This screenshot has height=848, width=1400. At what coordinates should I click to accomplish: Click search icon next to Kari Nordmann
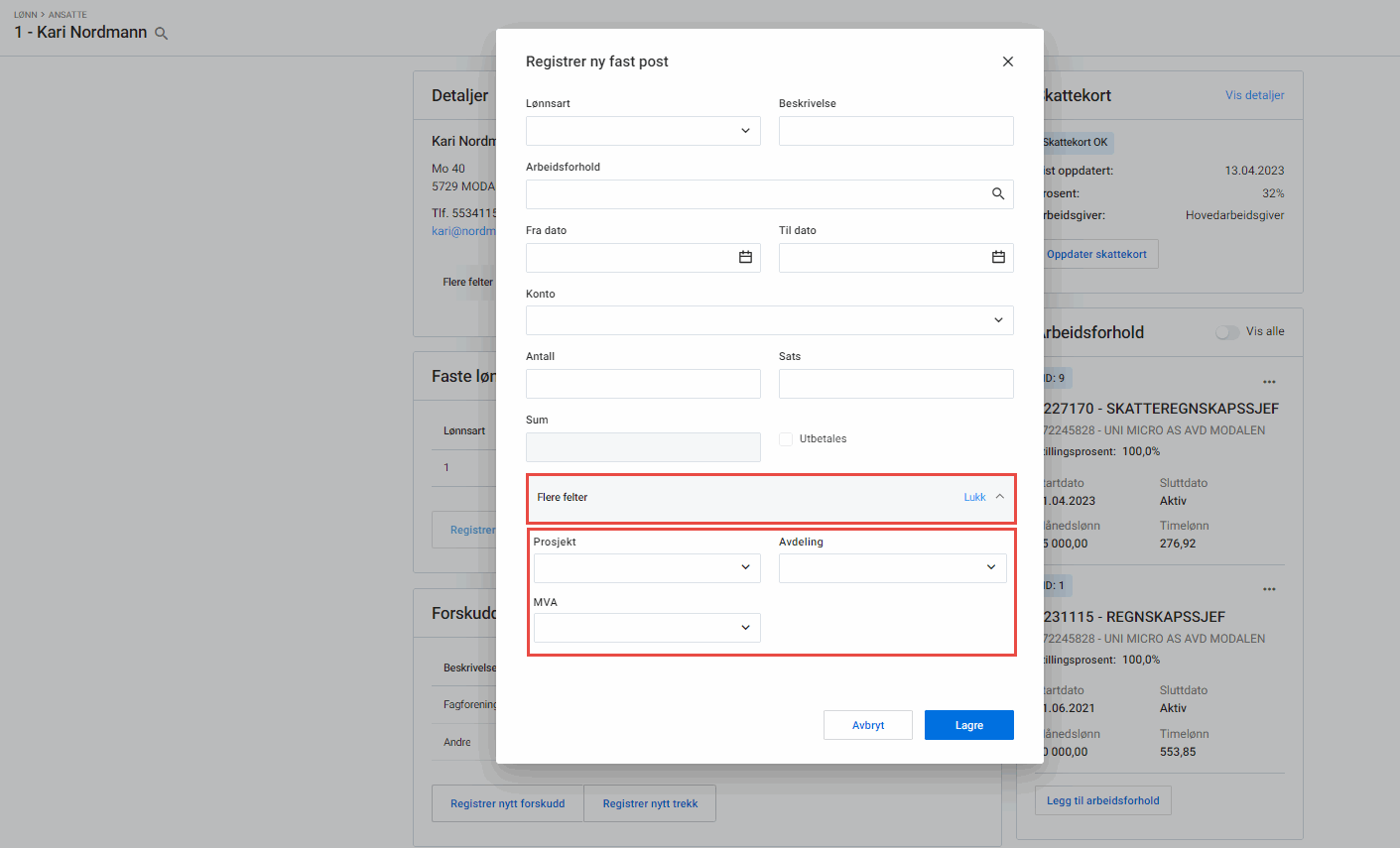point(162,34)
